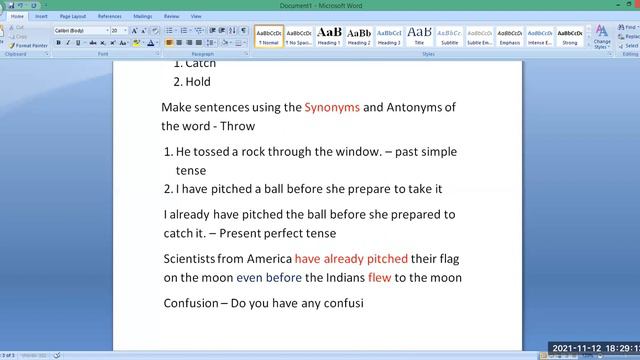This screenshot has width=640, height=360.
Task: Apply highlight color to text
Action: pyautogui.click(x=136, y=43)
